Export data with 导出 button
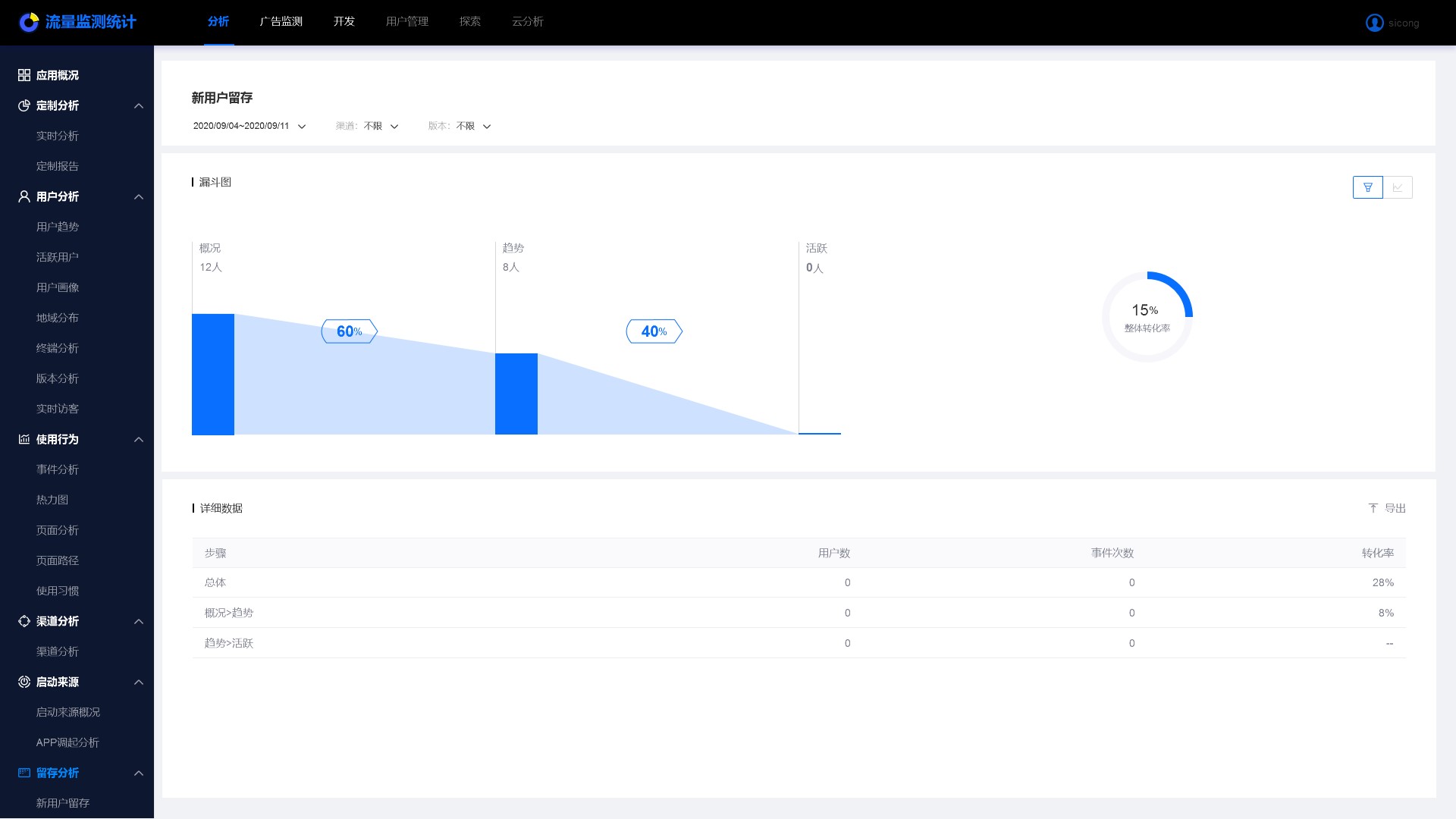1456x819 pixels. point(1387,508)
